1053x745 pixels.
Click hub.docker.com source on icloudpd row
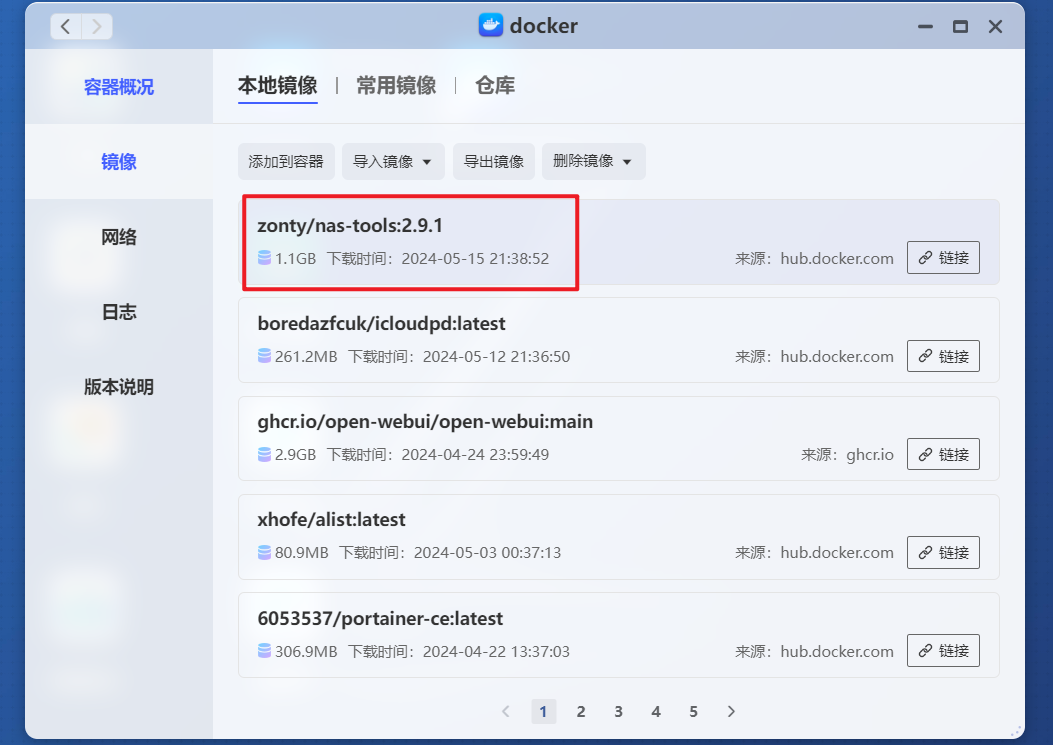(x=837, y=357)
